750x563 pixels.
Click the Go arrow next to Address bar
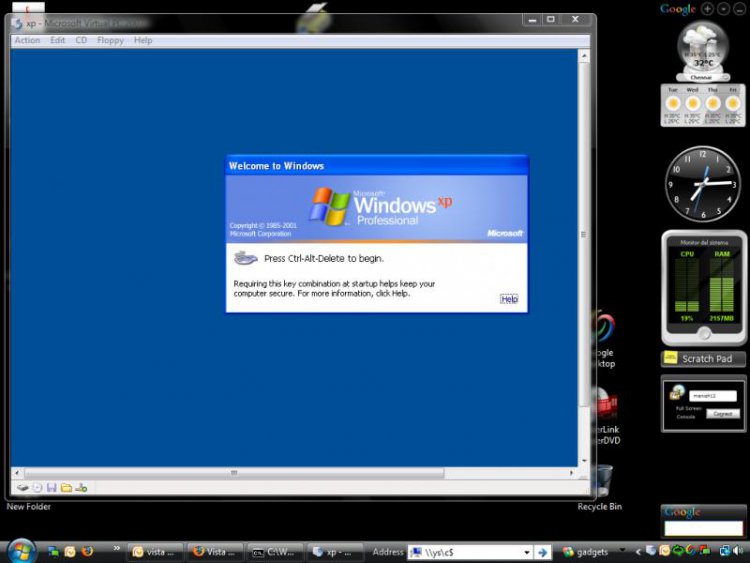[x=542, y=552]
